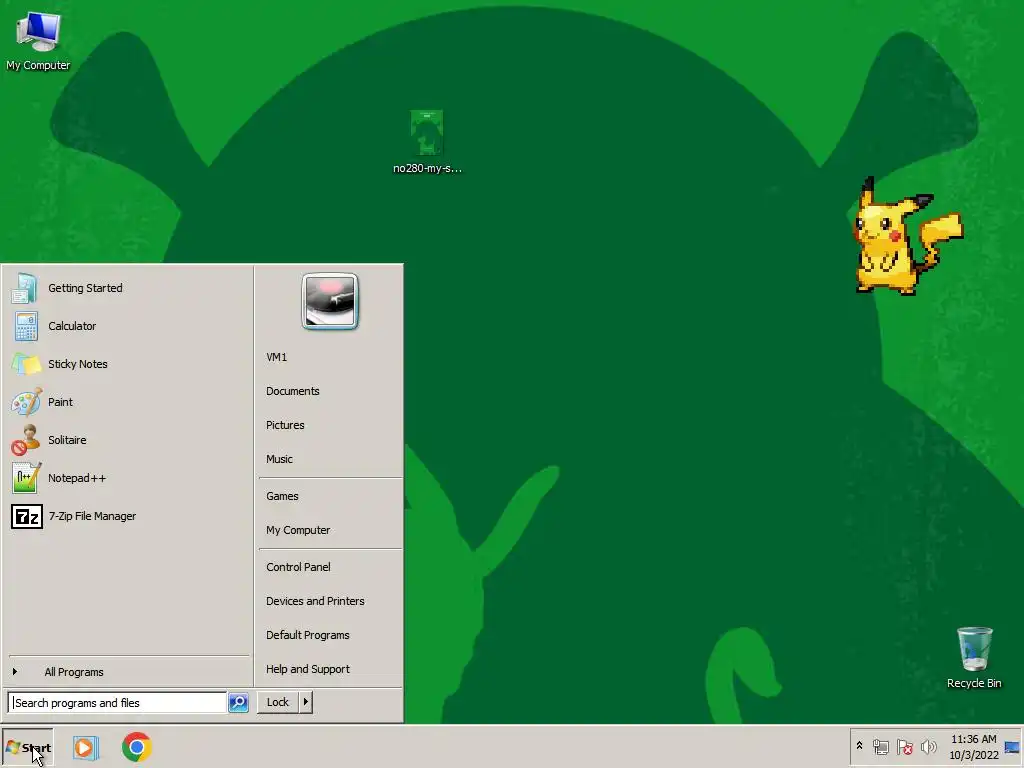
Task: Open Help and Support
Action: click(x=308, y=669)
